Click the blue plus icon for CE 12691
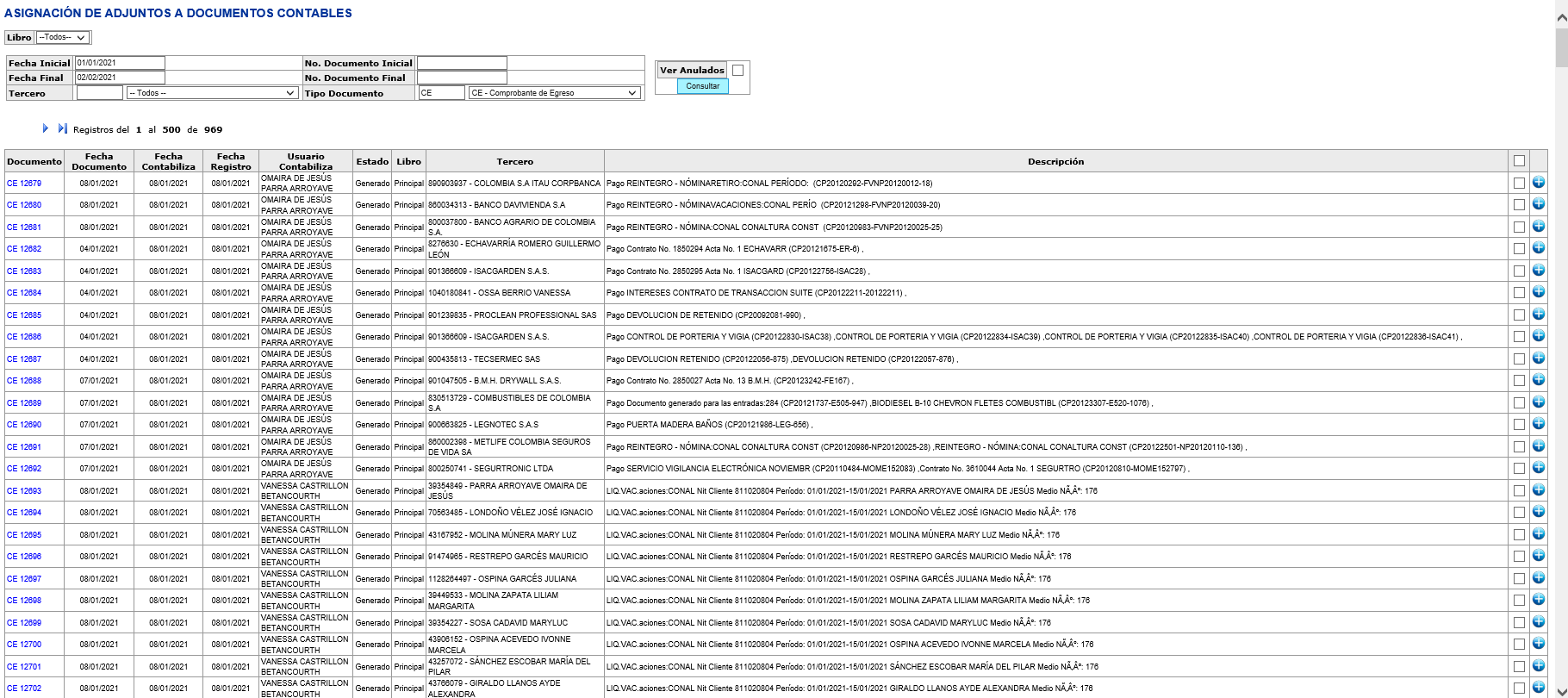Image resolution: width=1568 pixels, height=698 pixels. click(x=1538, y=446)
